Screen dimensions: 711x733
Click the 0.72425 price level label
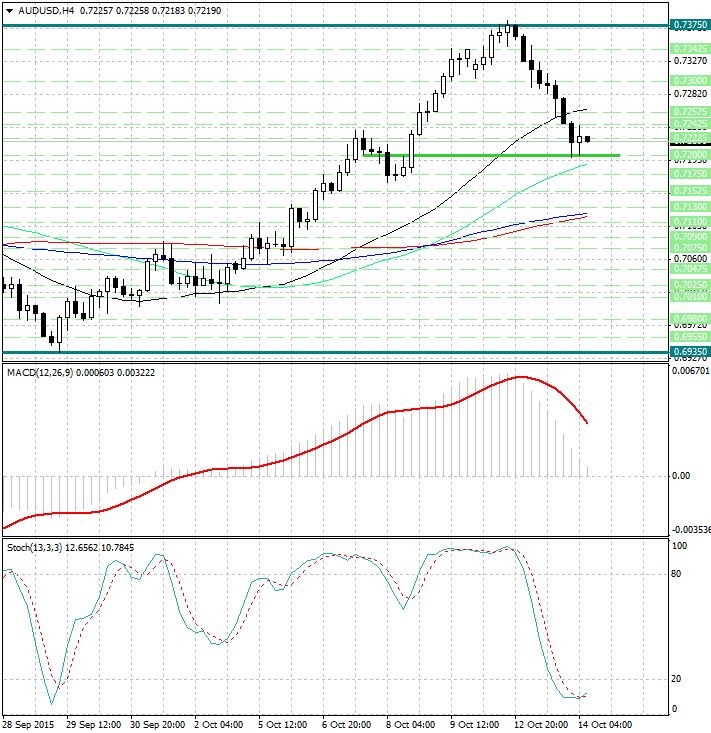[690, 124]
